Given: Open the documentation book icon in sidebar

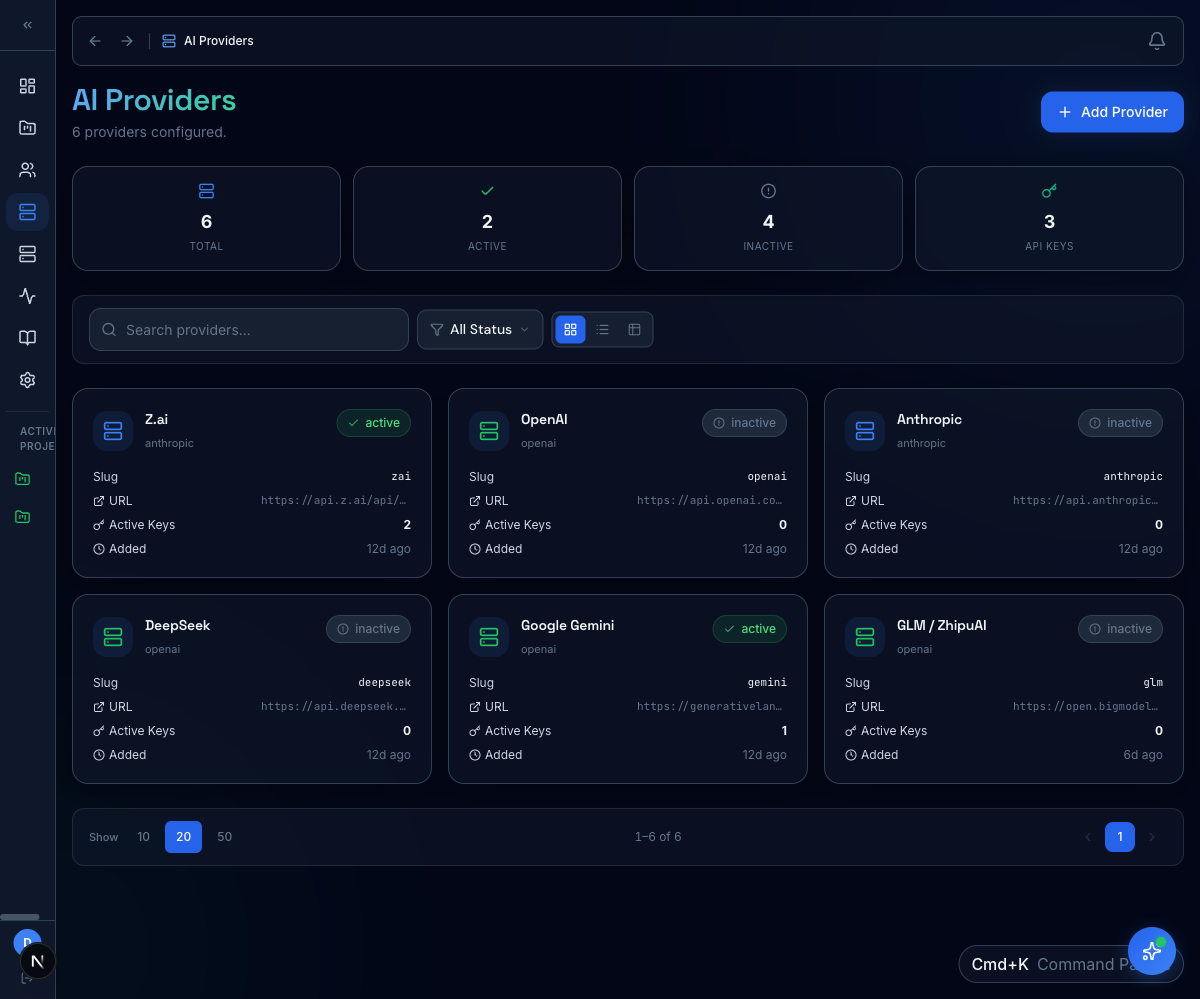Looking at the screenshot, I should (x=27, y=338).
